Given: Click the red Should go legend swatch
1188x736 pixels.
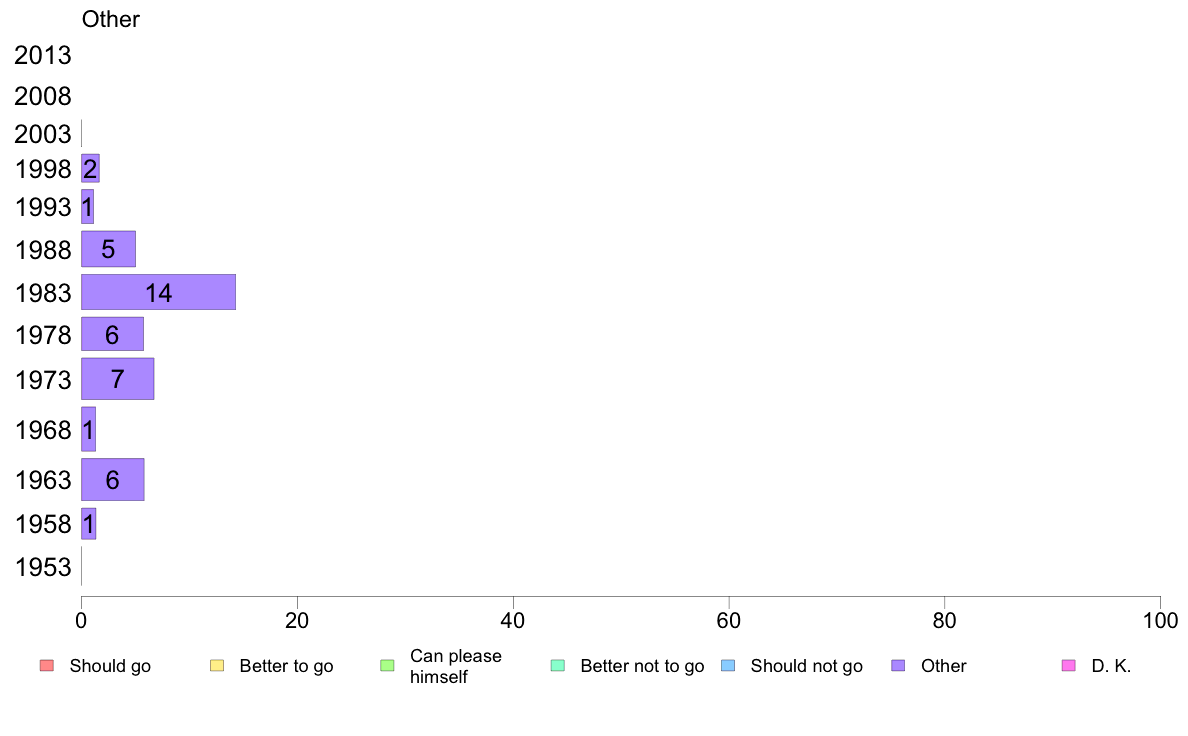Looking at the screenshot, I should [x=47, y=666].
